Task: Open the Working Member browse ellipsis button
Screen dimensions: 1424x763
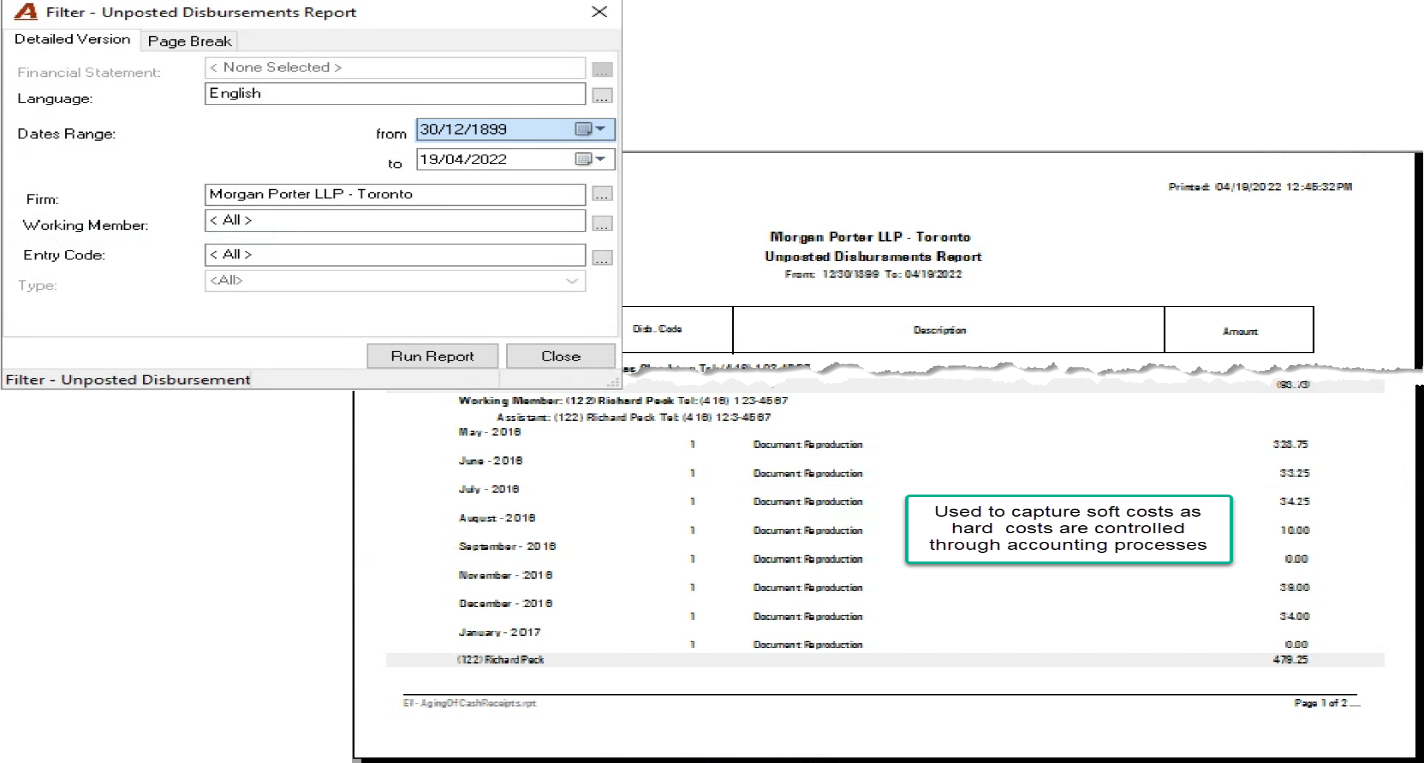Action: (x=601, y=224)
